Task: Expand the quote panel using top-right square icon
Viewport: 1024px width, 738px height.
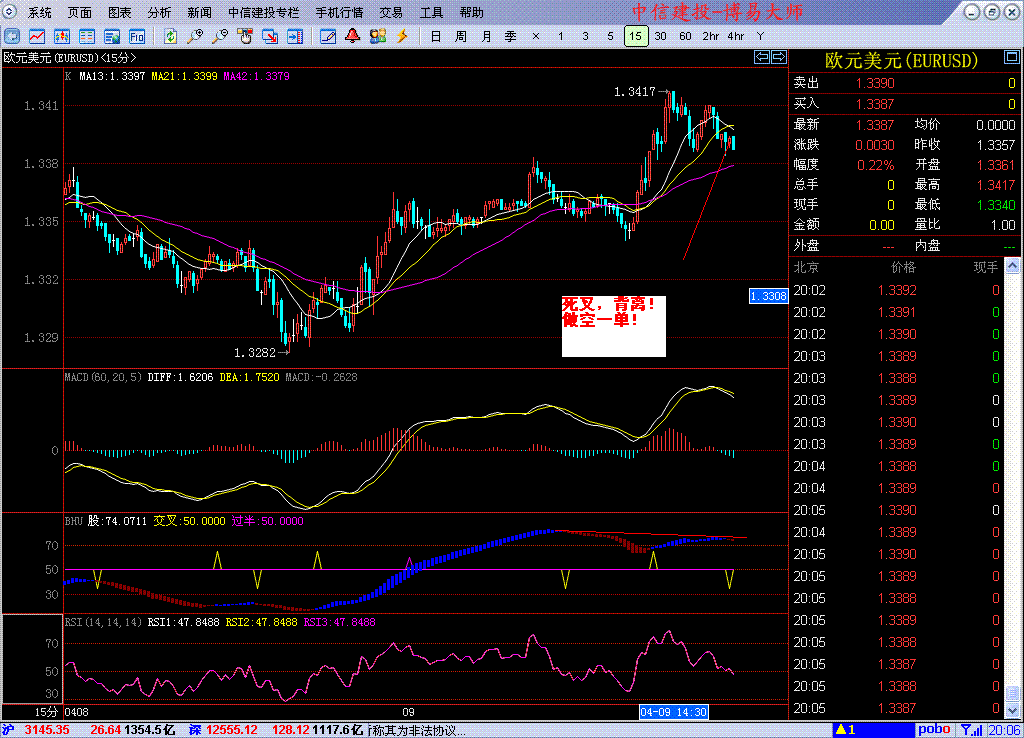Action: coord(1012,57)
